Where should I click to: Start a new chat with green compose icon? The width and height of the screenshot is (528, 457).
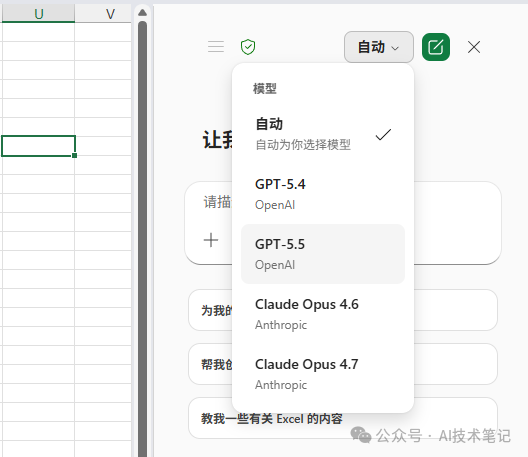(436, 47)
